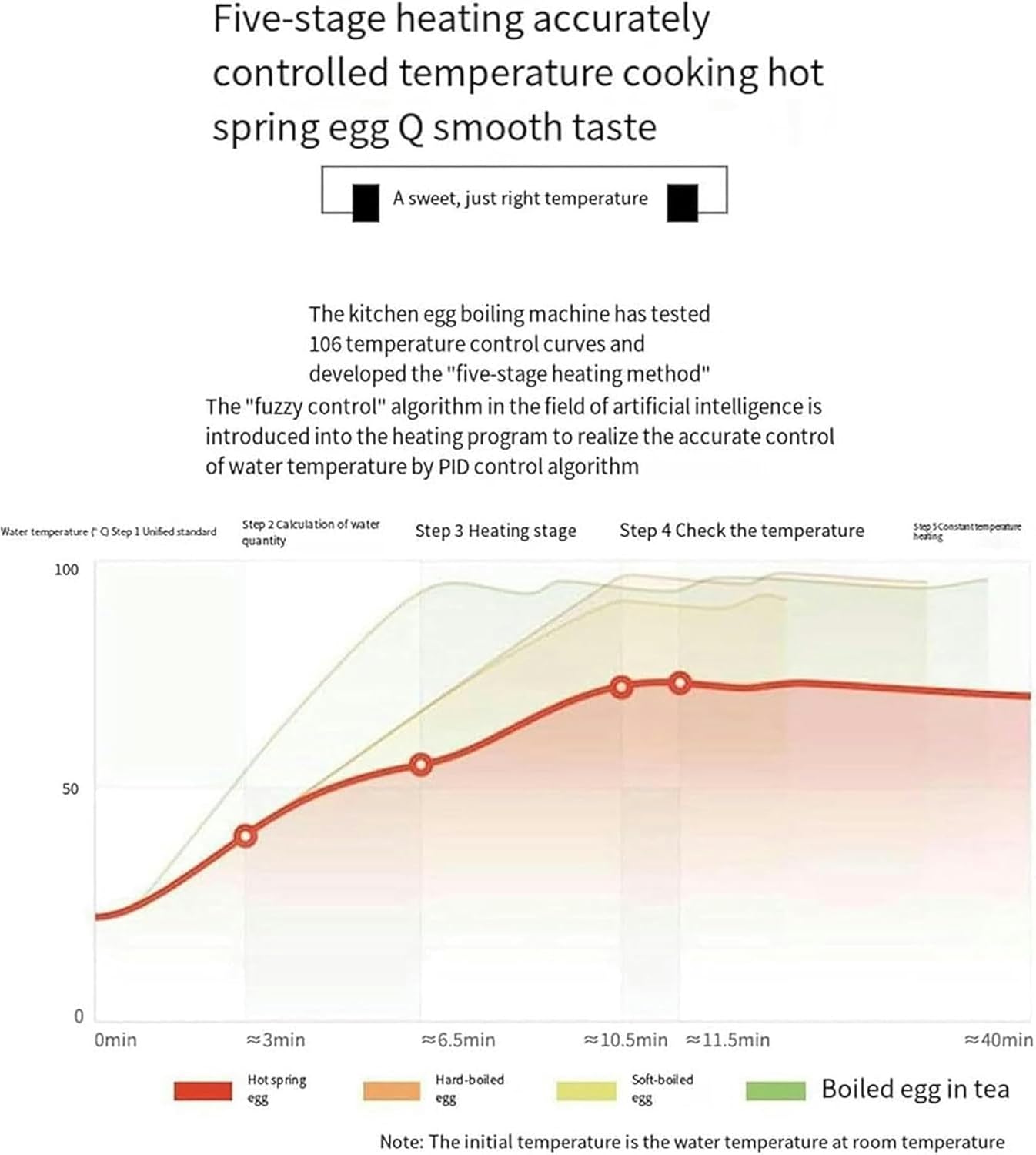Select the orange Hard-boiled egg legend swatch
Screen dimensions: 1036x1155
392,1090
